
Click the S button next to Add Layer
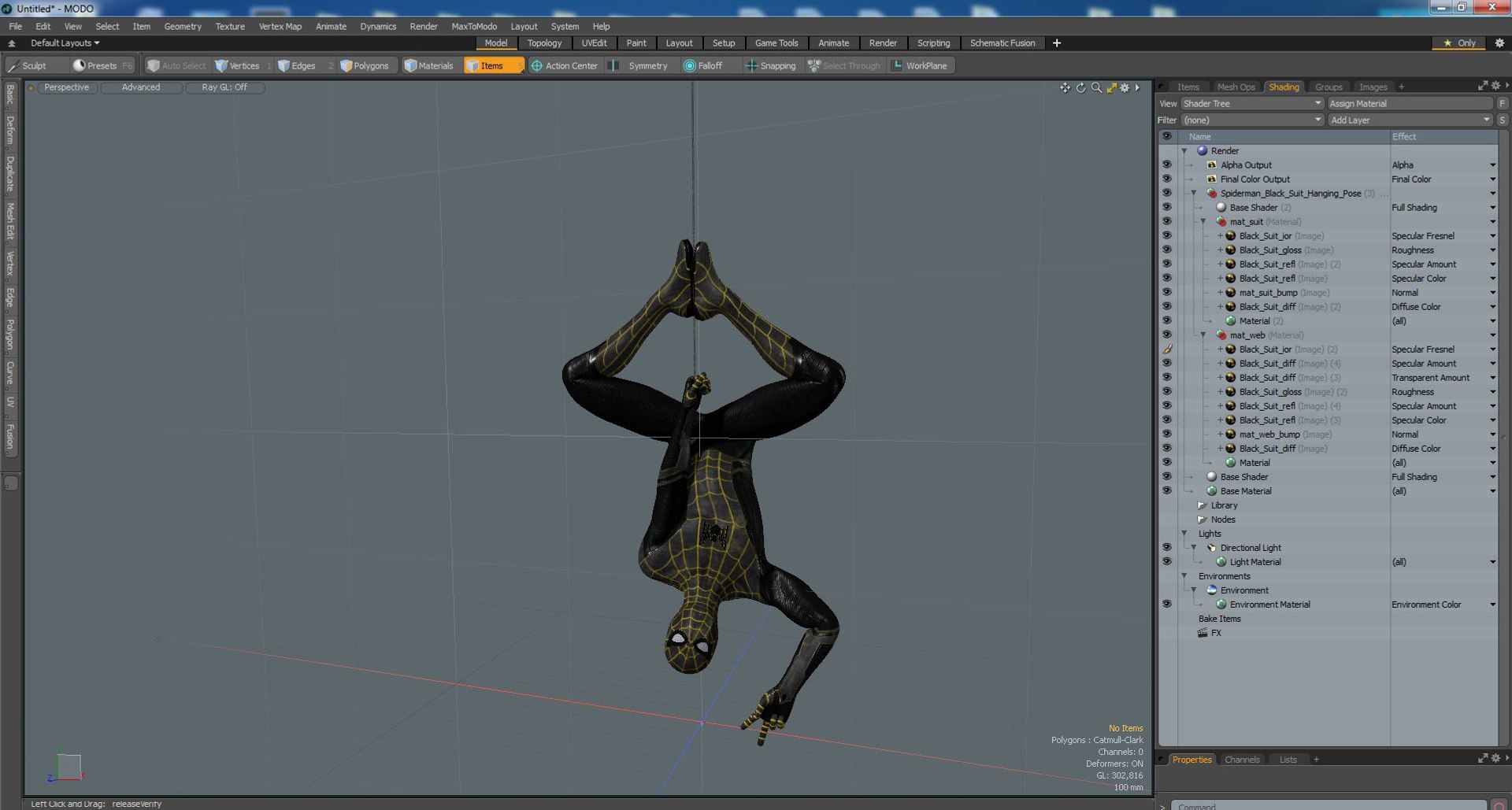[1503, 120]
